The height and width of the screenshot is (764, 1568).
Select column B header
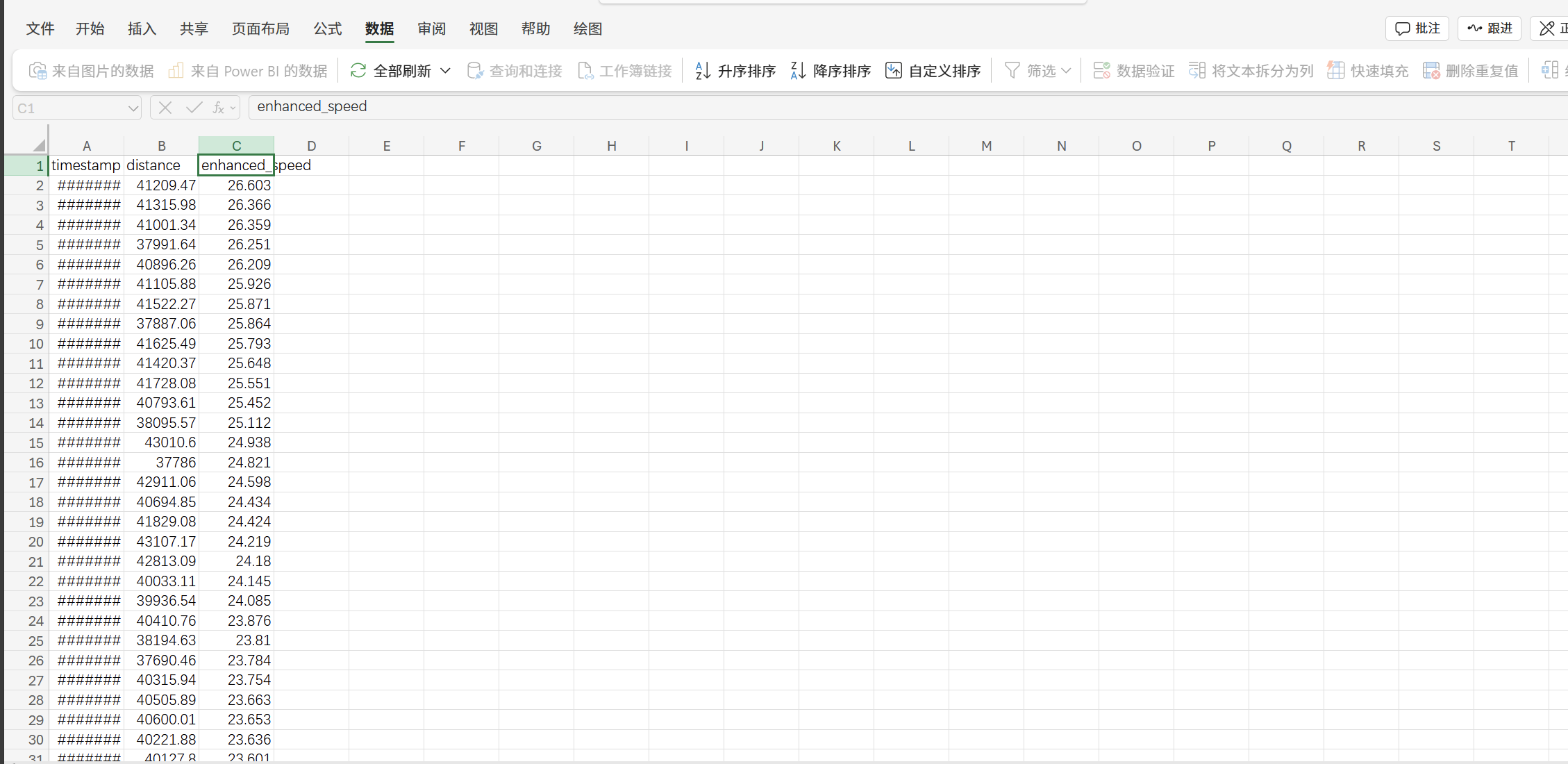tap(162, 146)
